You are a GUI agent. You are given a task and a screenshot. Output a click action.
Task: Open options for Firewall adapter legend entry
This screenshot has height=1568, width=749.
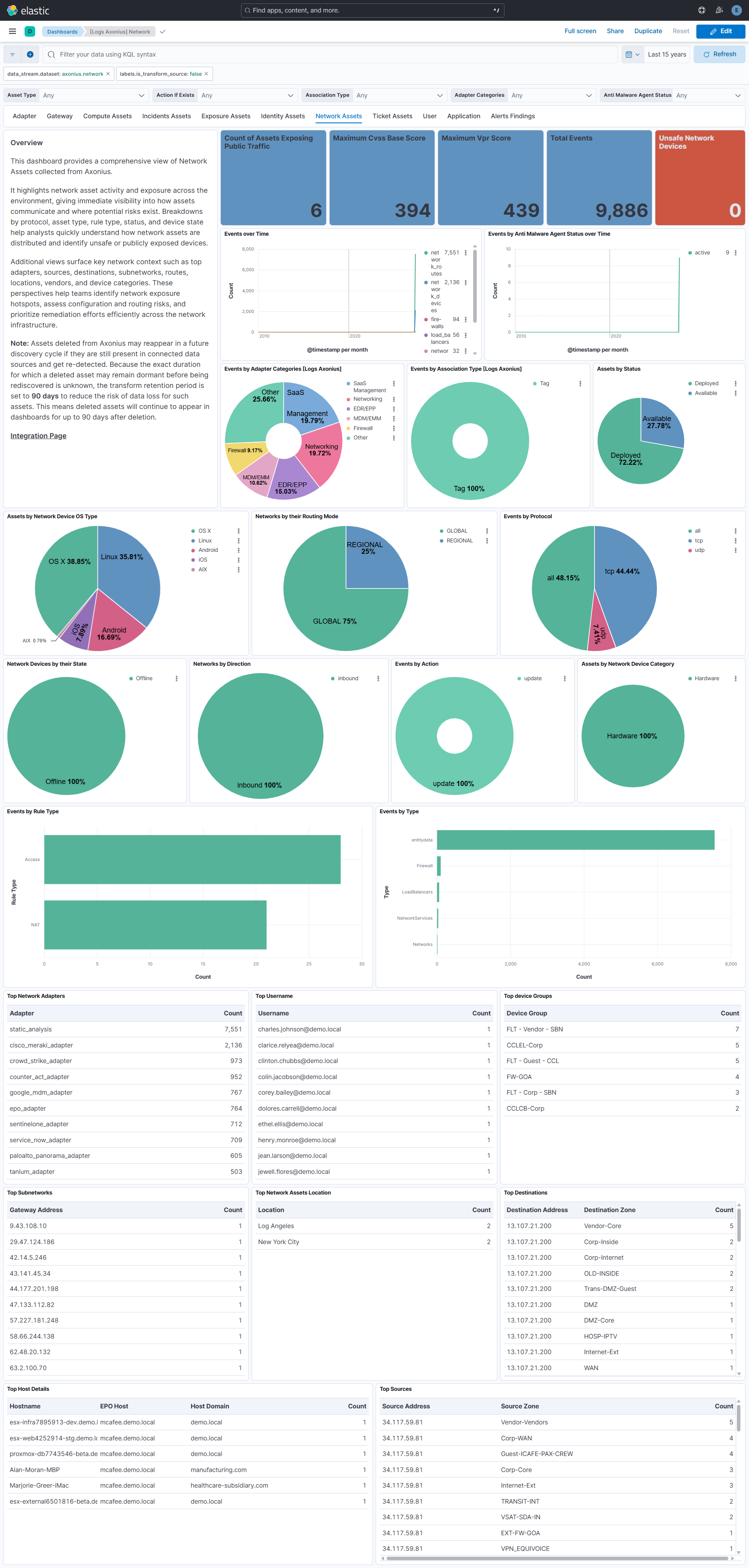coord(394,428)
